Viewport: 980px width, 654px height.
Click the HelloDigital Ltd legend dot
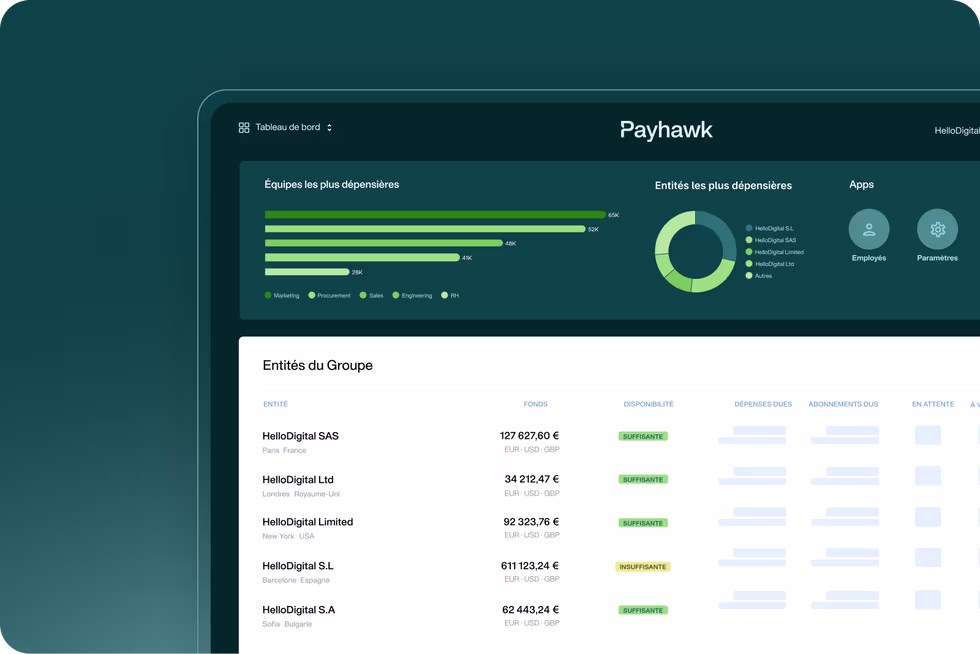[749, 264]
